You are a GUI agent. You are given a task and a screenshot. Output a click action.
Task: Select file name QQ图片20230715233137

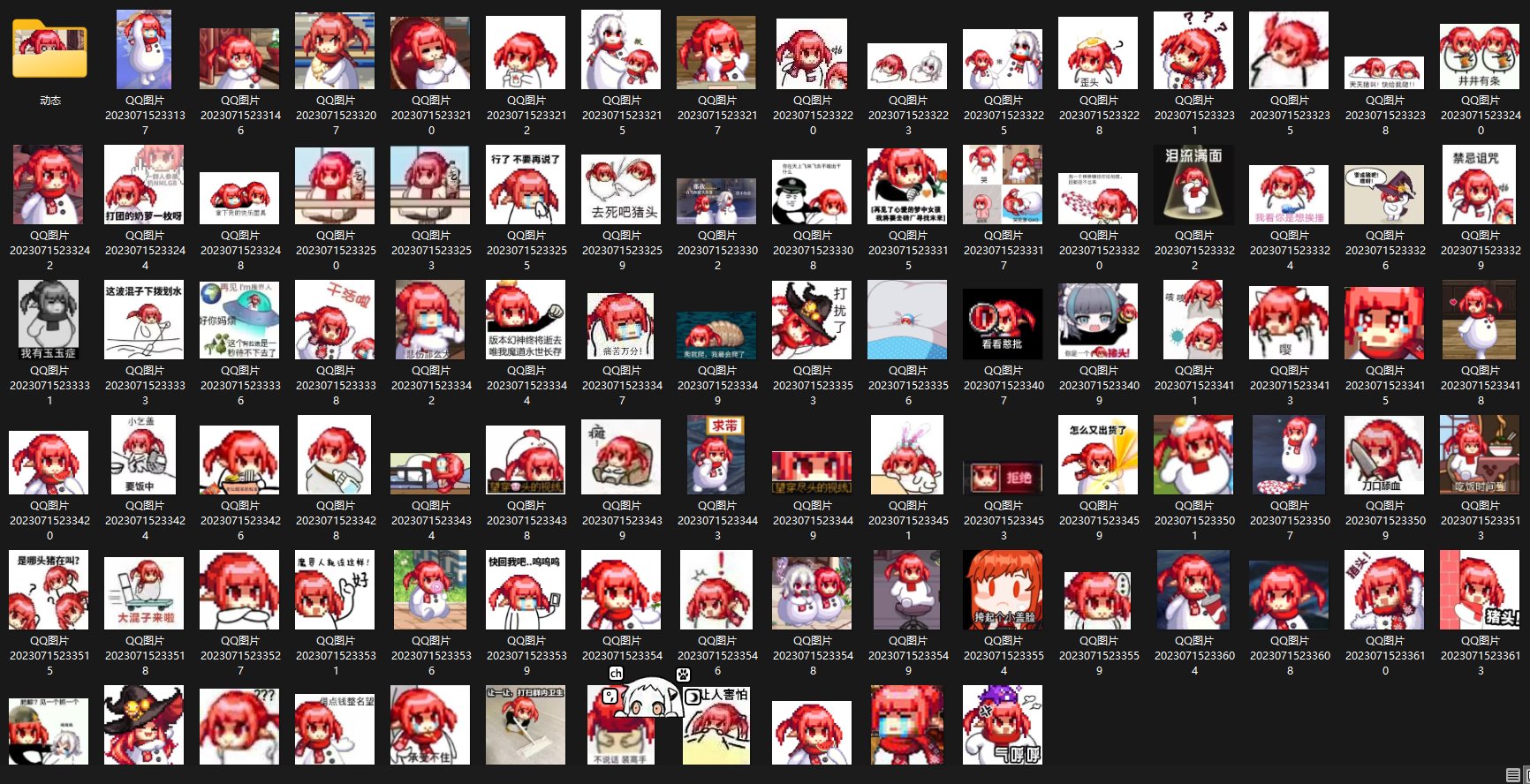[x=146, y=115]
